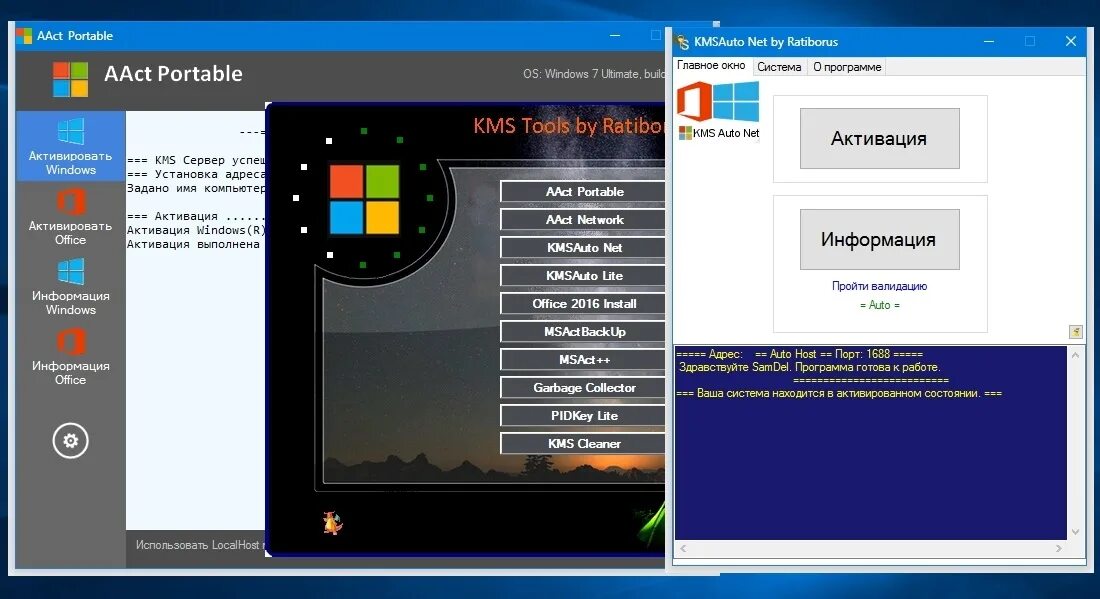
Task: Click 'Задано имя компьютера' line in AAct log
Action: pos(196,188)
